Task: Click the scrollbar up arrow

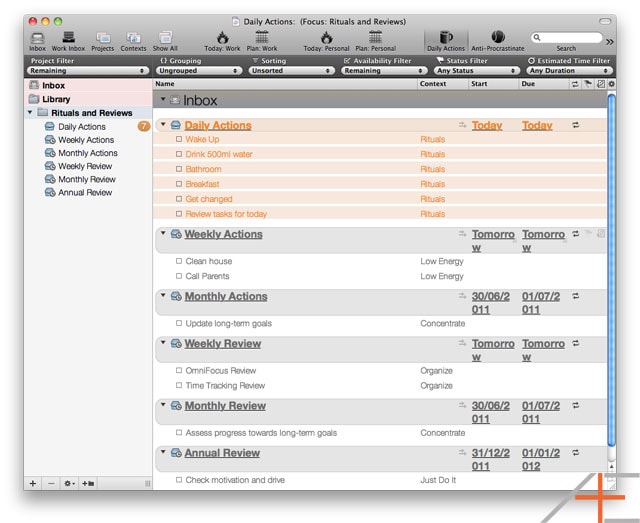Action: pyautogui.click(x=611, y=466)
